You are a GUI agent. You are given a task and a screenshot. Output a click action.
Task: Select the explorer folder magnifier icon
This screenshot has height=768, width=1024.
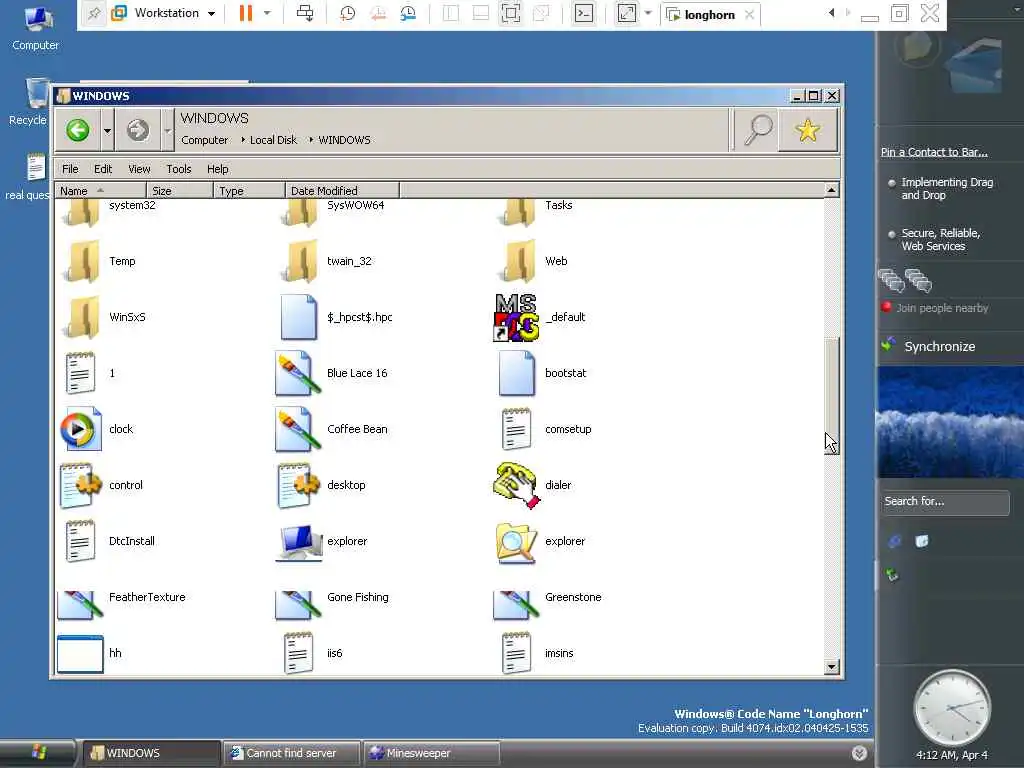pyautogui.click(x=516, y=543)
